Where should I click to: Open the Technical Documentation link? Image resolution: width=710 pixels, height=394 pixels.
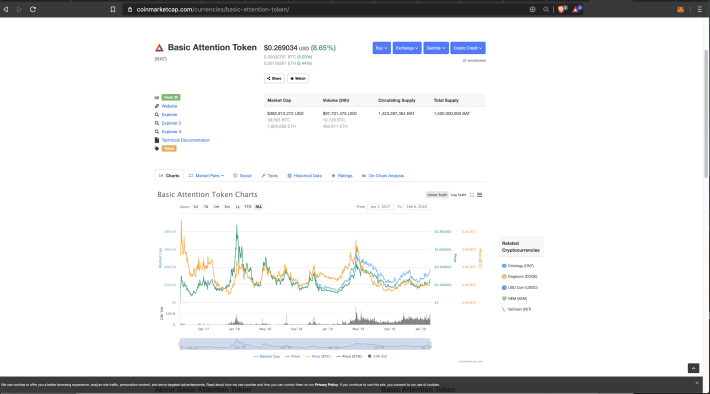tap(186, 140)
